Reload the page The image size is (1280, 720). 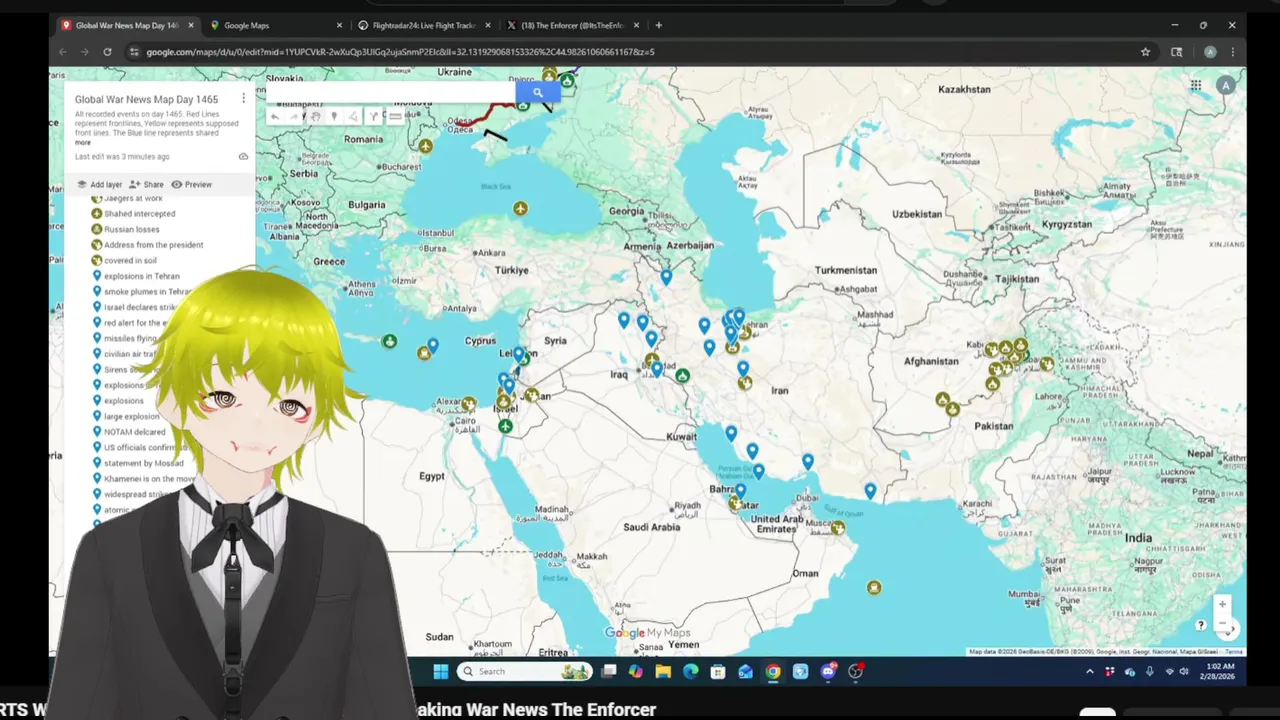pos(107,52)
